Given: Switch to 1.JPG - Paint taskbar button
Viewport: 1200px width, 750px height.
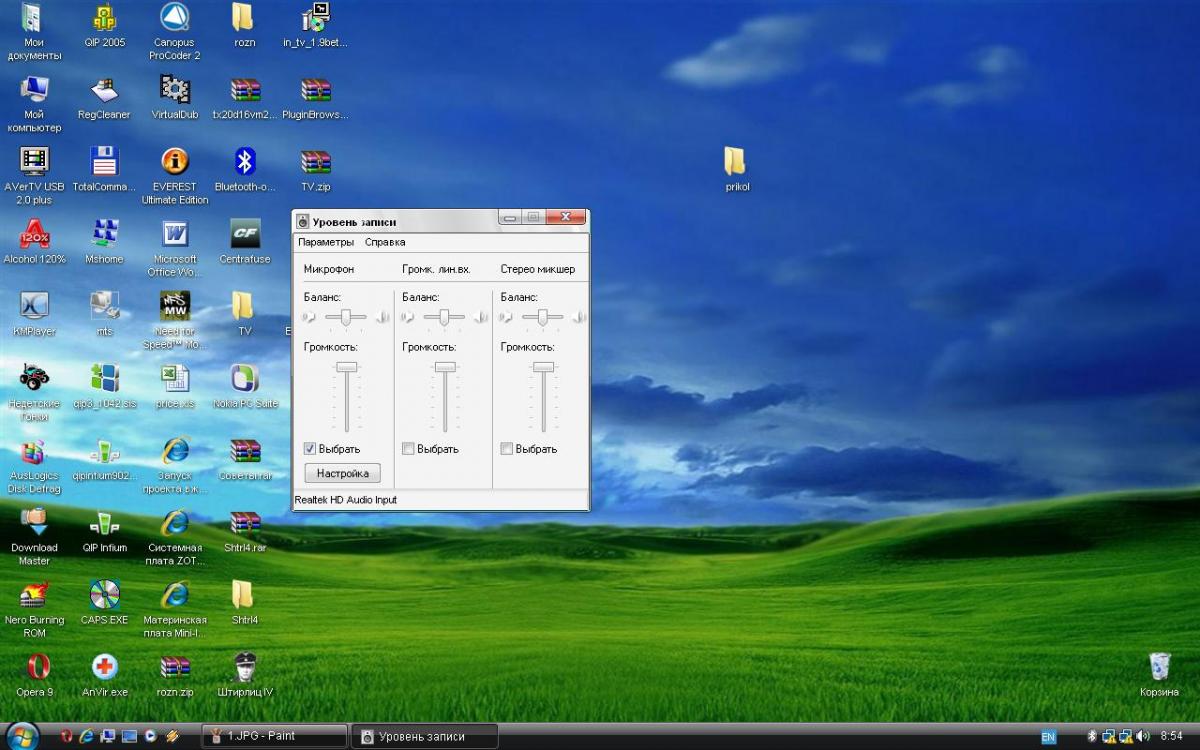Looking at the screenshot, I should (x=274, y=736).
